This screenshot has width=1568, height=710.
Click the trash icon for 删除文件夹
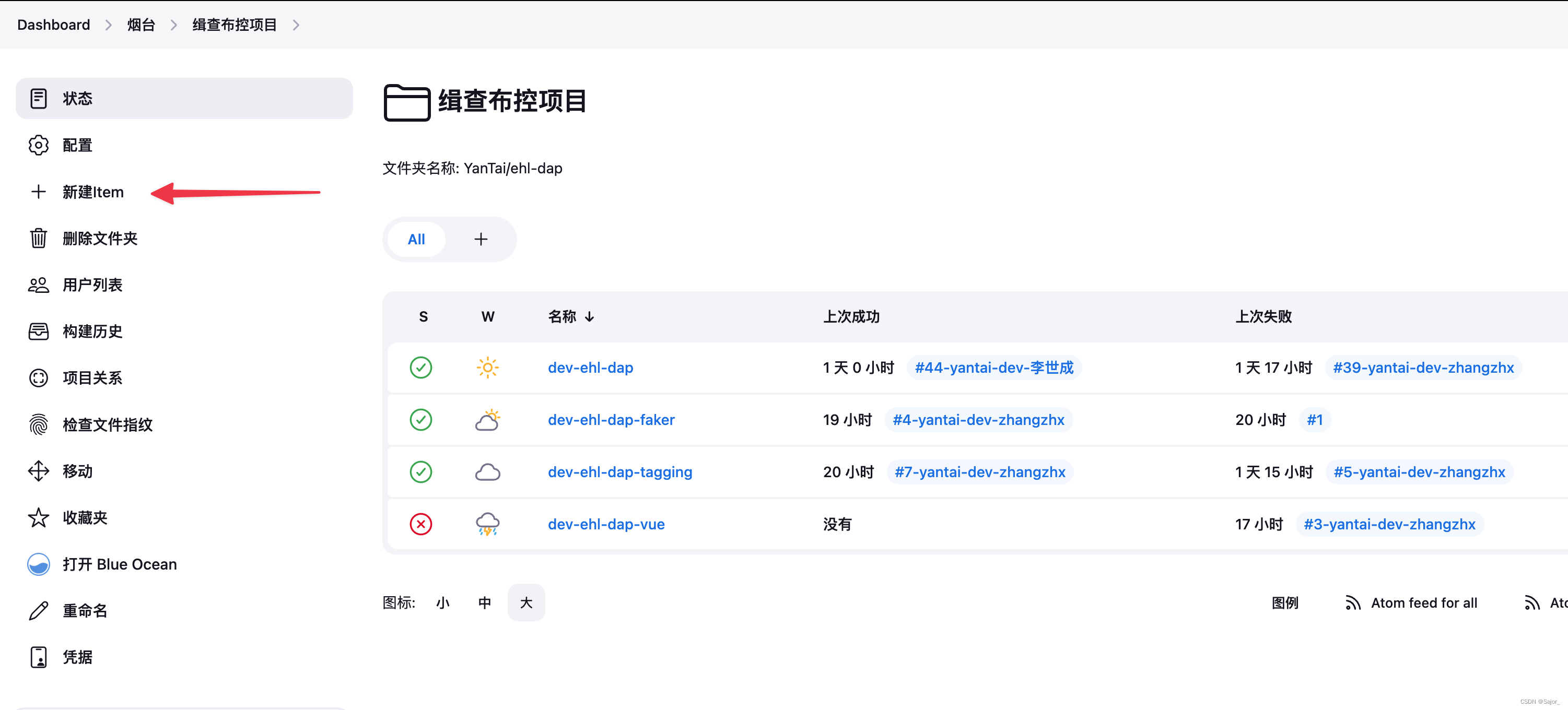[x=38, y=238]
